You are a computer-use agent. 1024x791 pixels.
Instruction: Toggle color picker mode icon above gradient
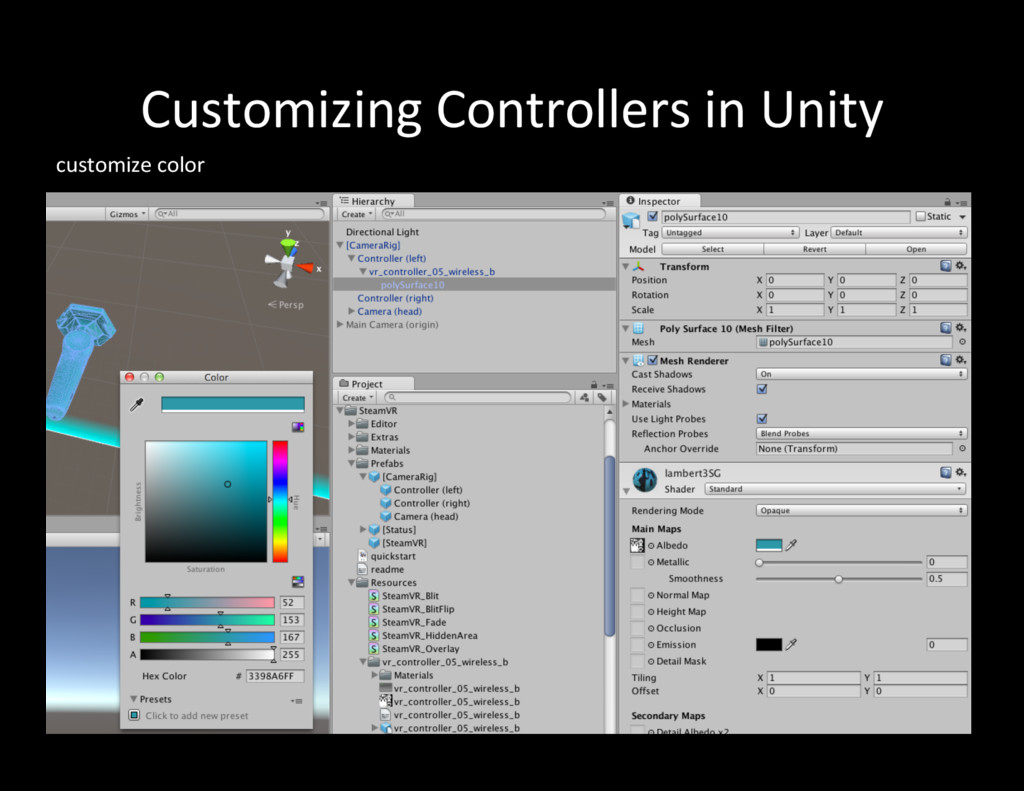coord(298,427)
